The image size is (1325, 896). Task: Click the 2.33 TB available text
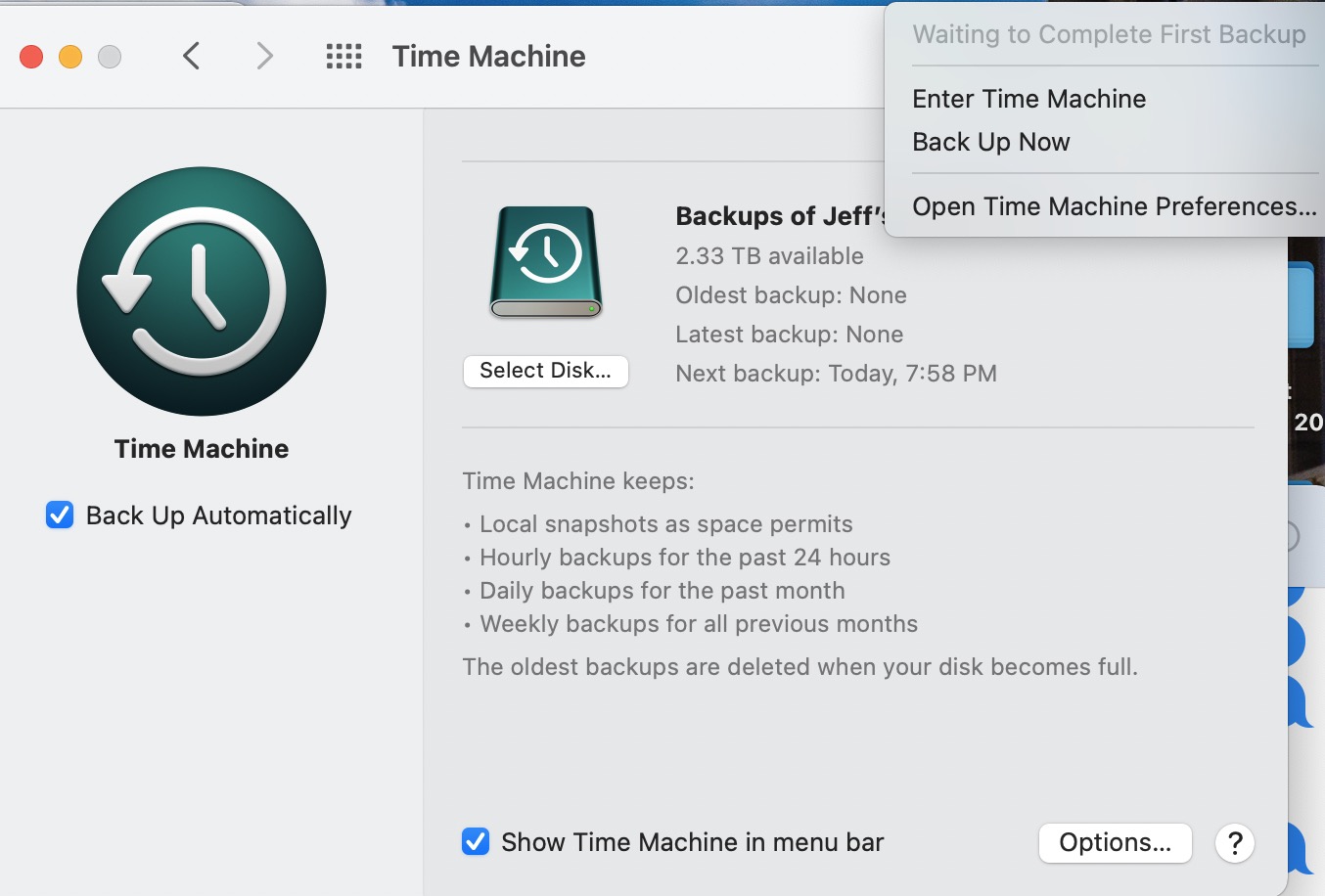pyautogui.click(x=769, y=256)
